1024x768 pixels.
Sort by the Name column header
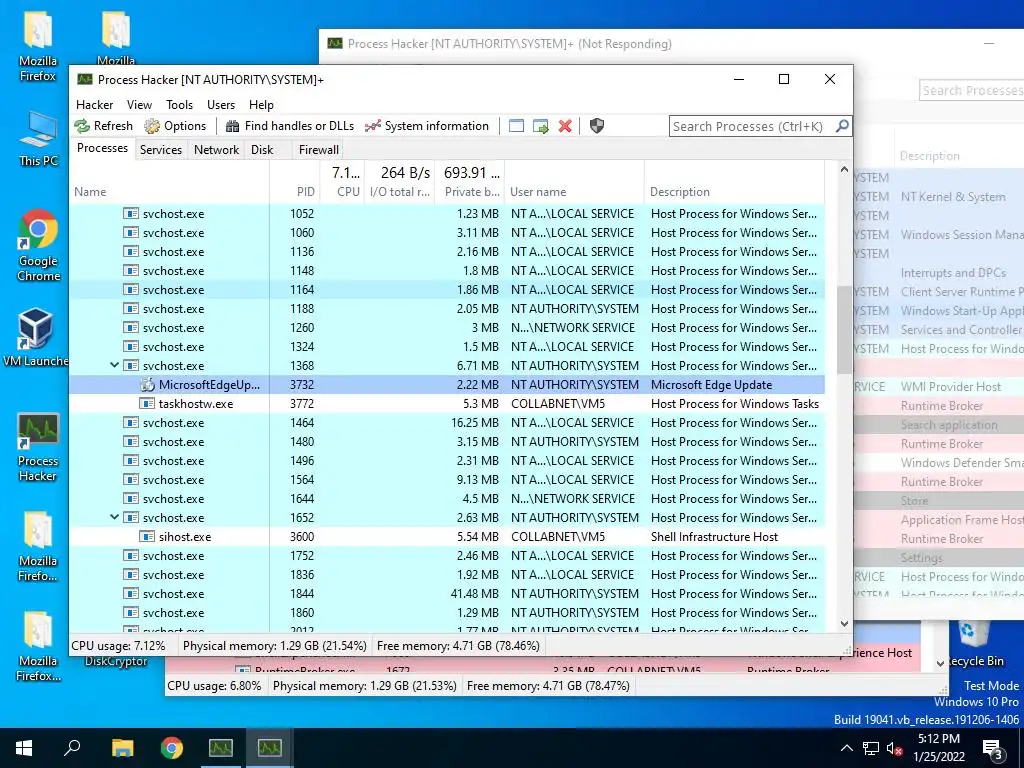tap(170, 183)
